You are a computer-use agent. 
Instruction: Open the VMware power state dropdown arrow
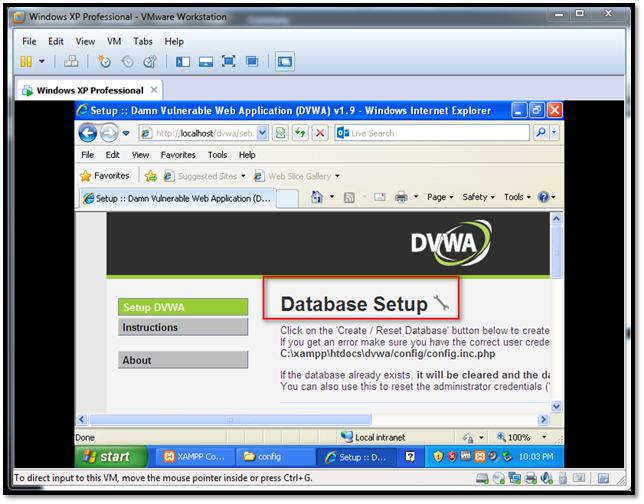point(41,62)
